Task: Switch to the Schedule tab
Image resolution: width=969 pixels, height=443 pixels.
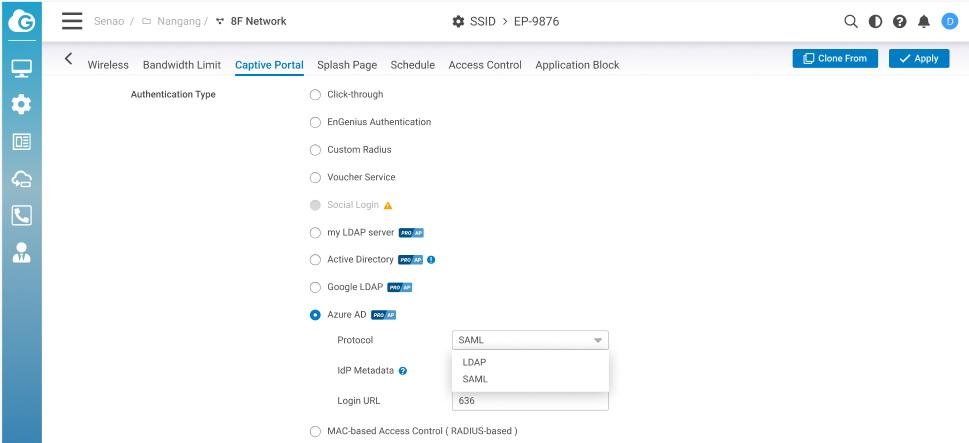Action: click(413, 65)
